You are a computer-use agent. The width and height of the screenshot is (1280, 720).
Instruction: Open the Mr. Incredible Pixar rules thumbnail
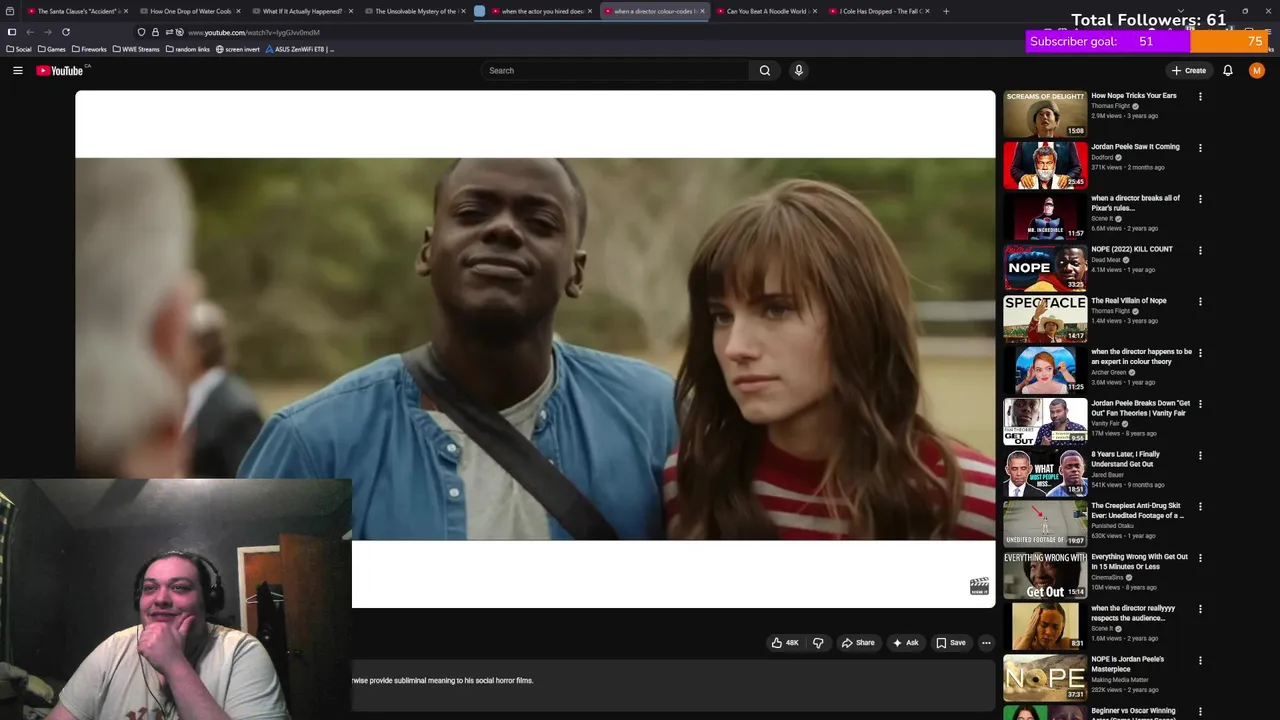click(1045, 217)
